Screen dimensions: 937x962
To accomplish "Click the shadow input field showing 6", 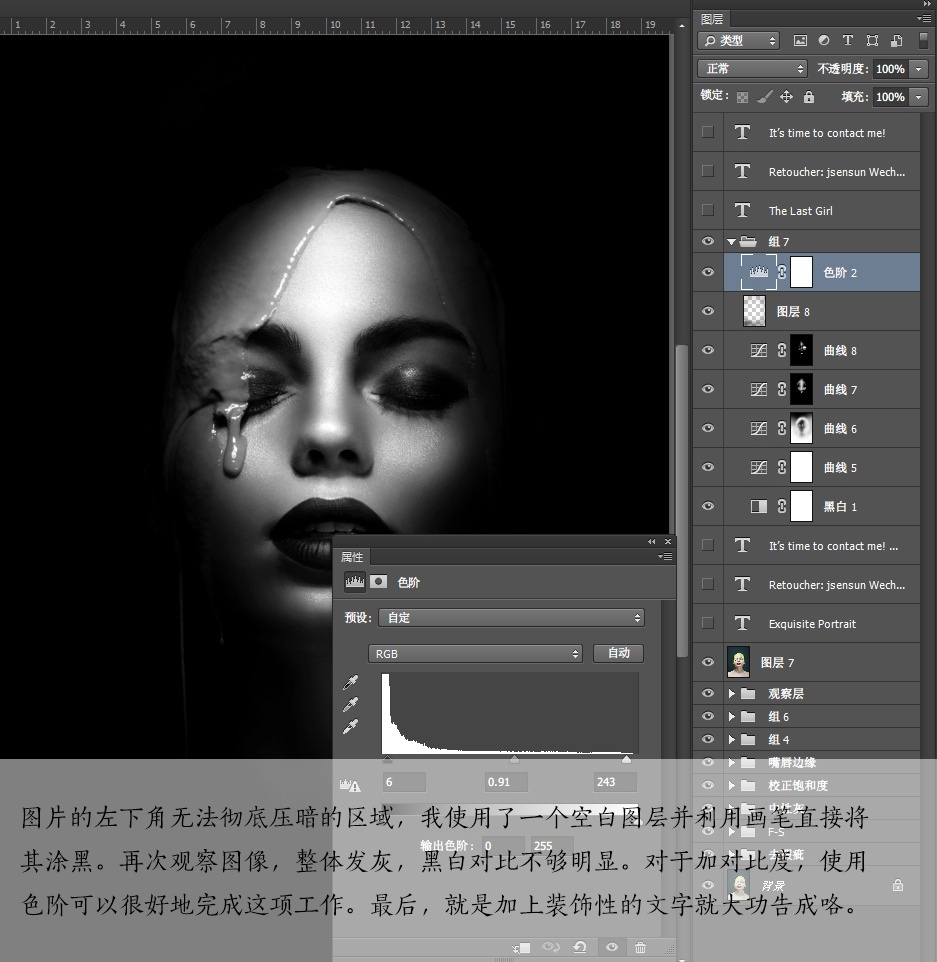I will click(404, 782).
